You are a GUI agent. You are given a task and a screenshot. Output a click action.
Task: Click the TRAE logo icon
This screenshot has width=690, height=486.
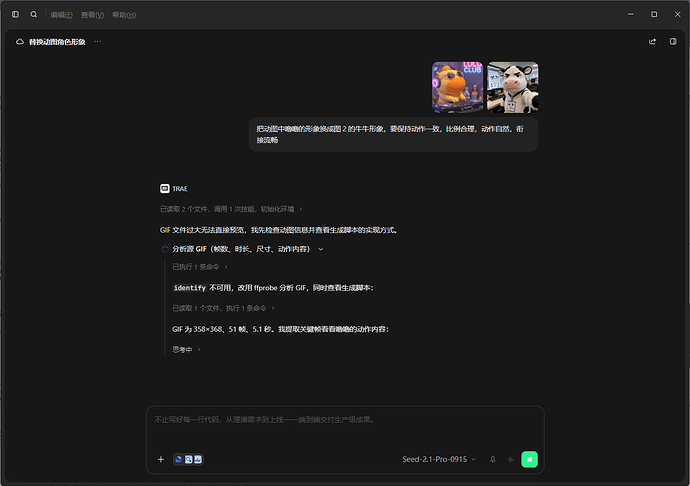165,188
